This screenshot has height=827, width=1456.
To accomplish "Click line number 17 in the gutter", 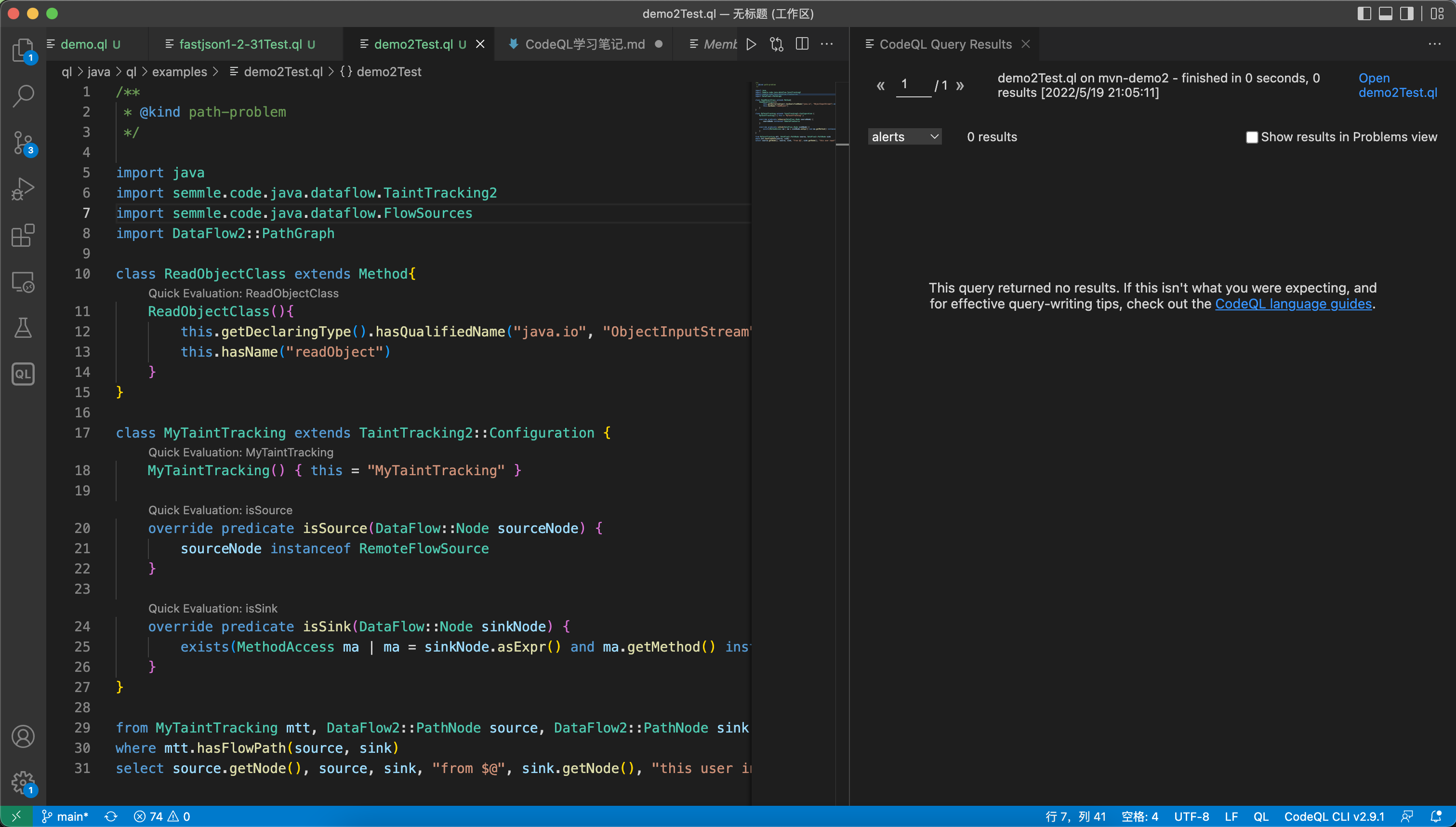I will click(x=82, y=433).
